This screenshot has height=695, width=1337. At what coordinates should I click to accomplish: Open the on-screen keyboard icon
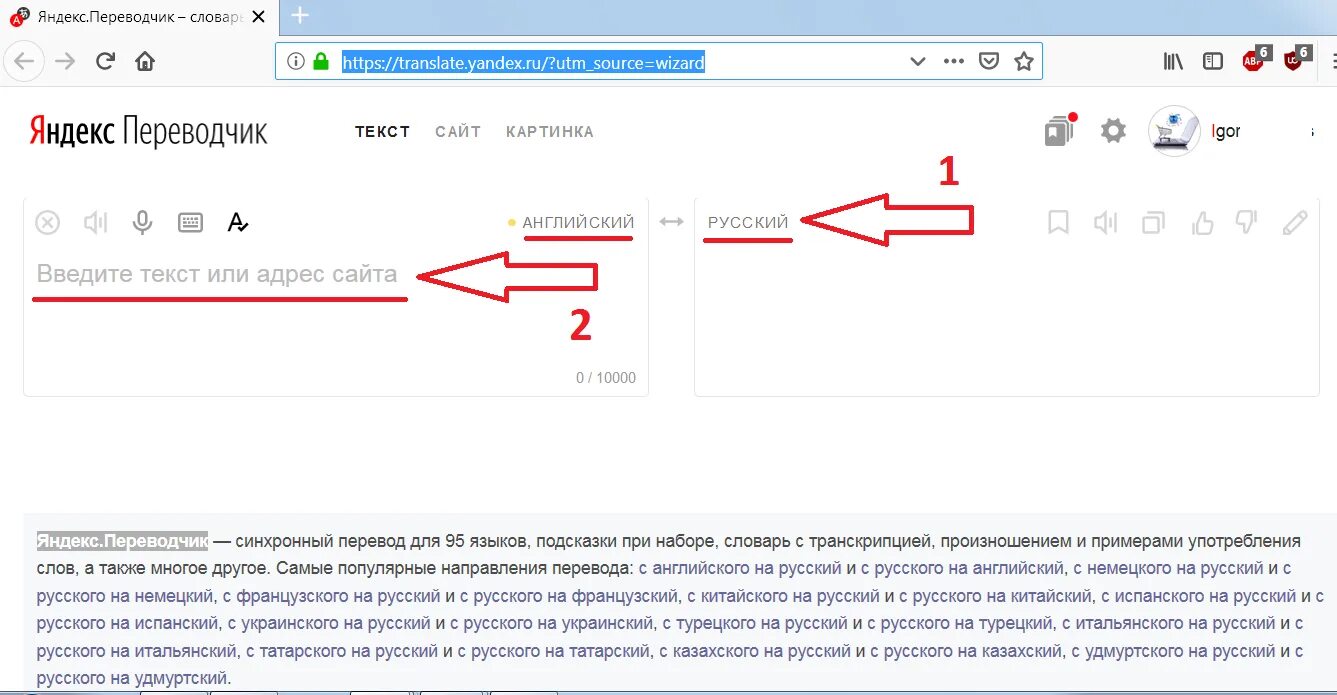191,223
